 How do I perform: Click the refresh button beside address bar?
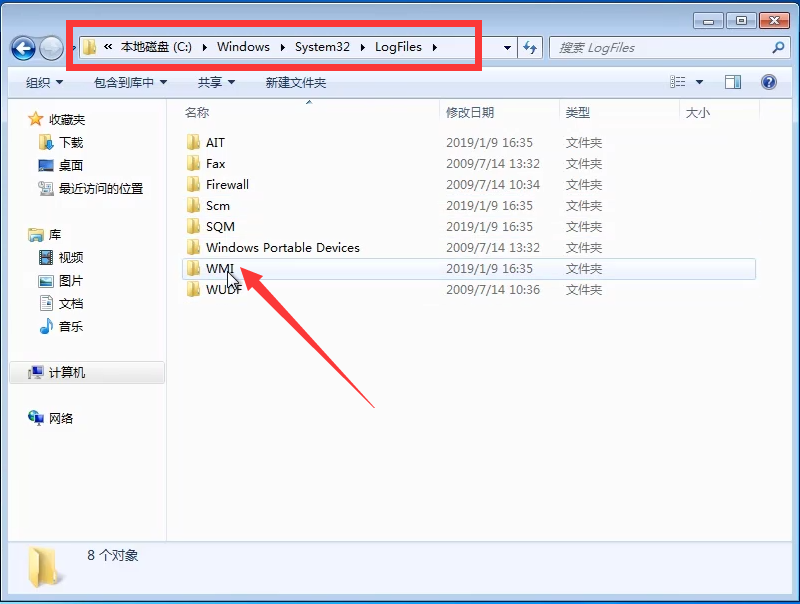point(530,48)
